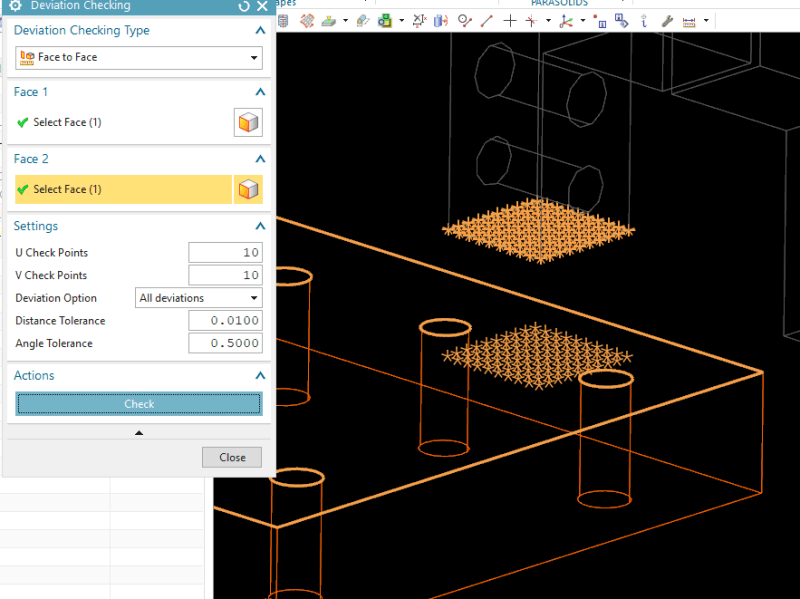This screenshot has height=599, width=800.
Task: Click the Distance Tolerance field
Action: pos(226,320)
